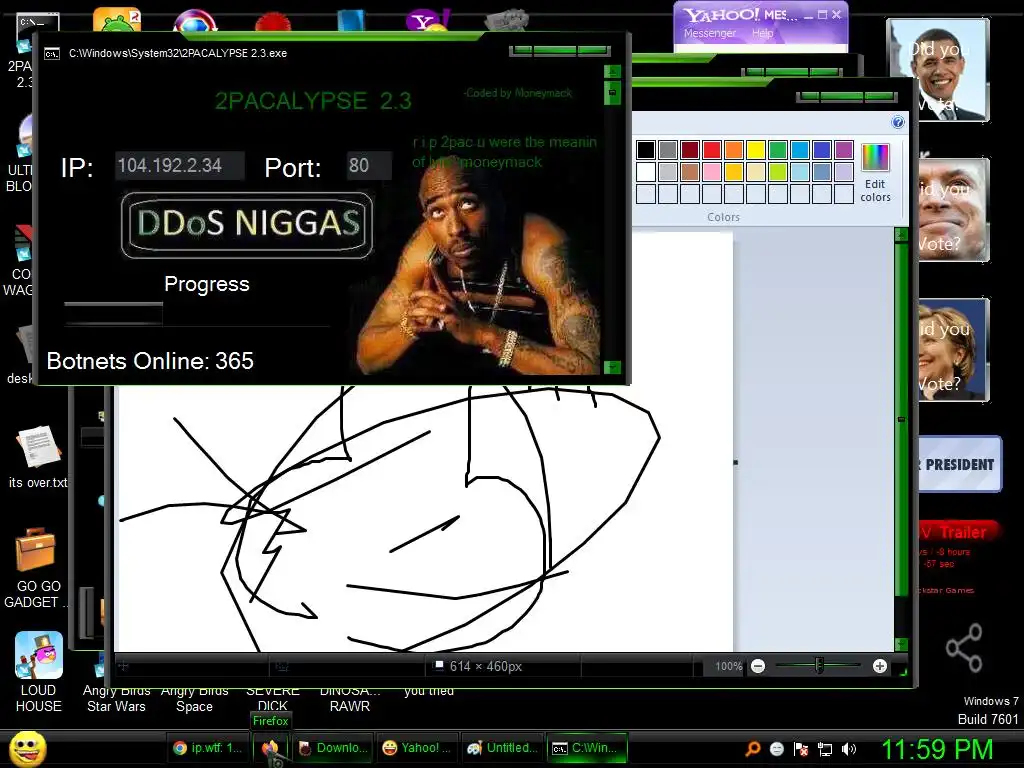Click inside the Port field
Image resolution: width=1024 pixels, height=768 pixels.
[x=369, y=166]
